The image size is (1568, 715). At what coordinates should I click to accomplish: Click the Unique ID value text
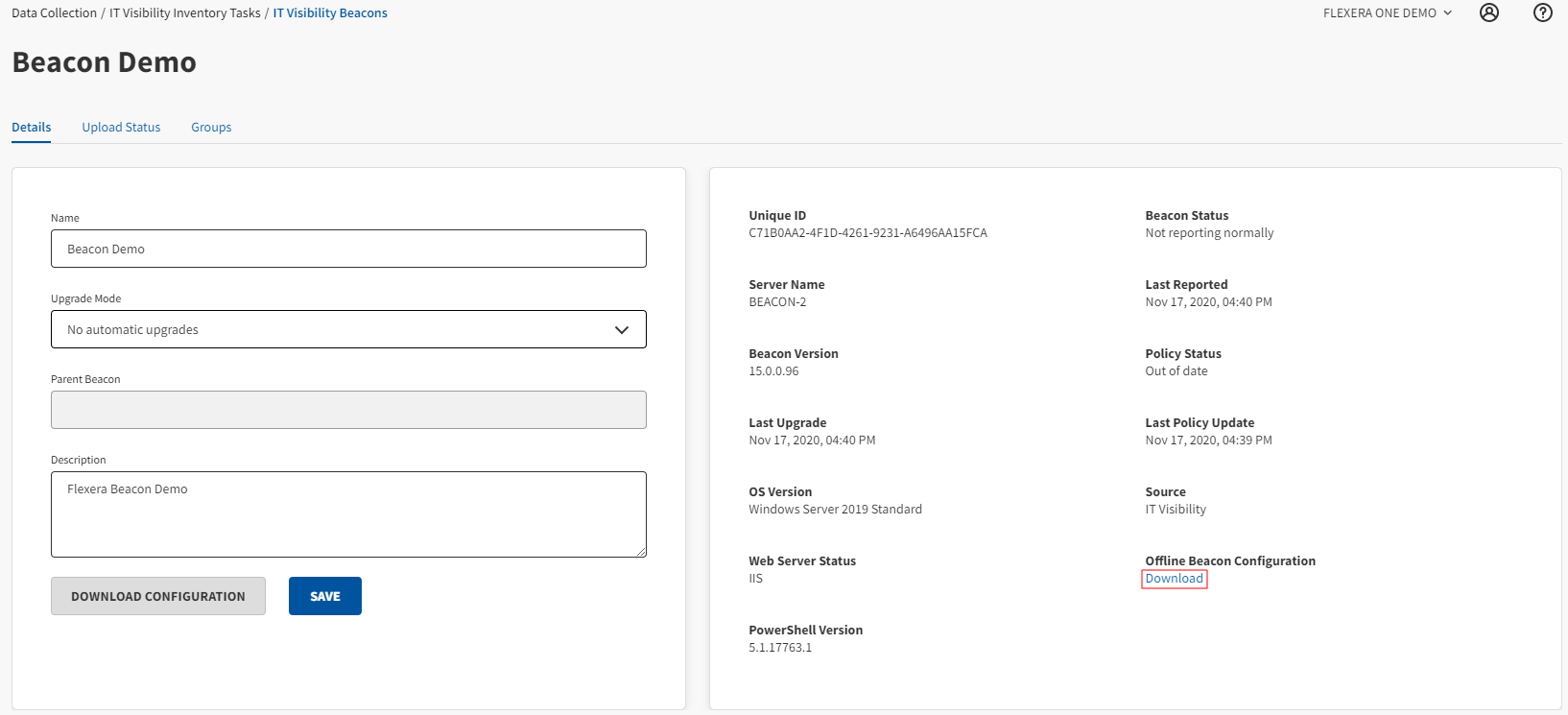point(867,233)
